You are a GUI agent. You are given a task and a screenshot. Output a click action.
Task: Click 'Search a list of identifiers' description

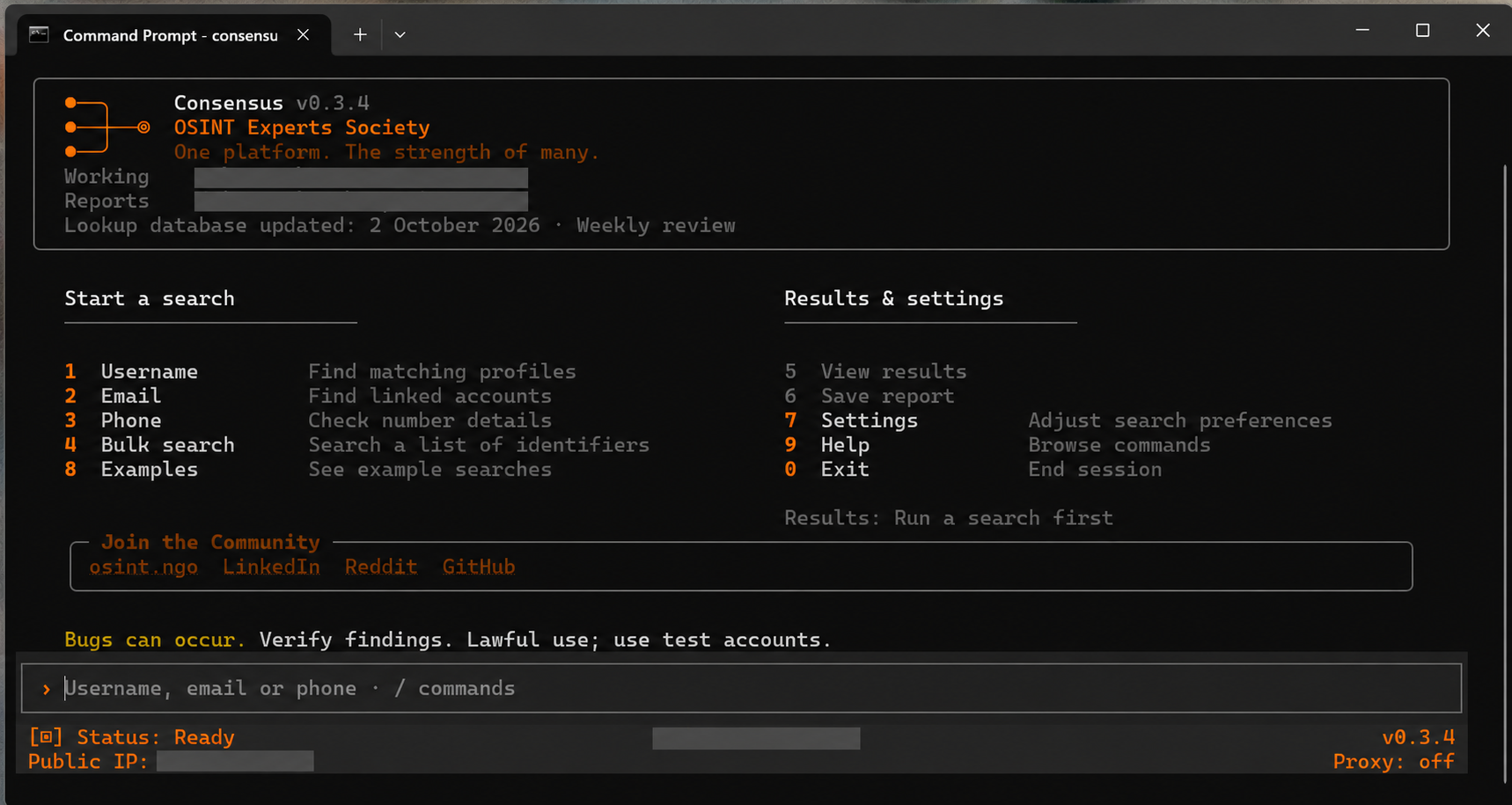point(479,445)
